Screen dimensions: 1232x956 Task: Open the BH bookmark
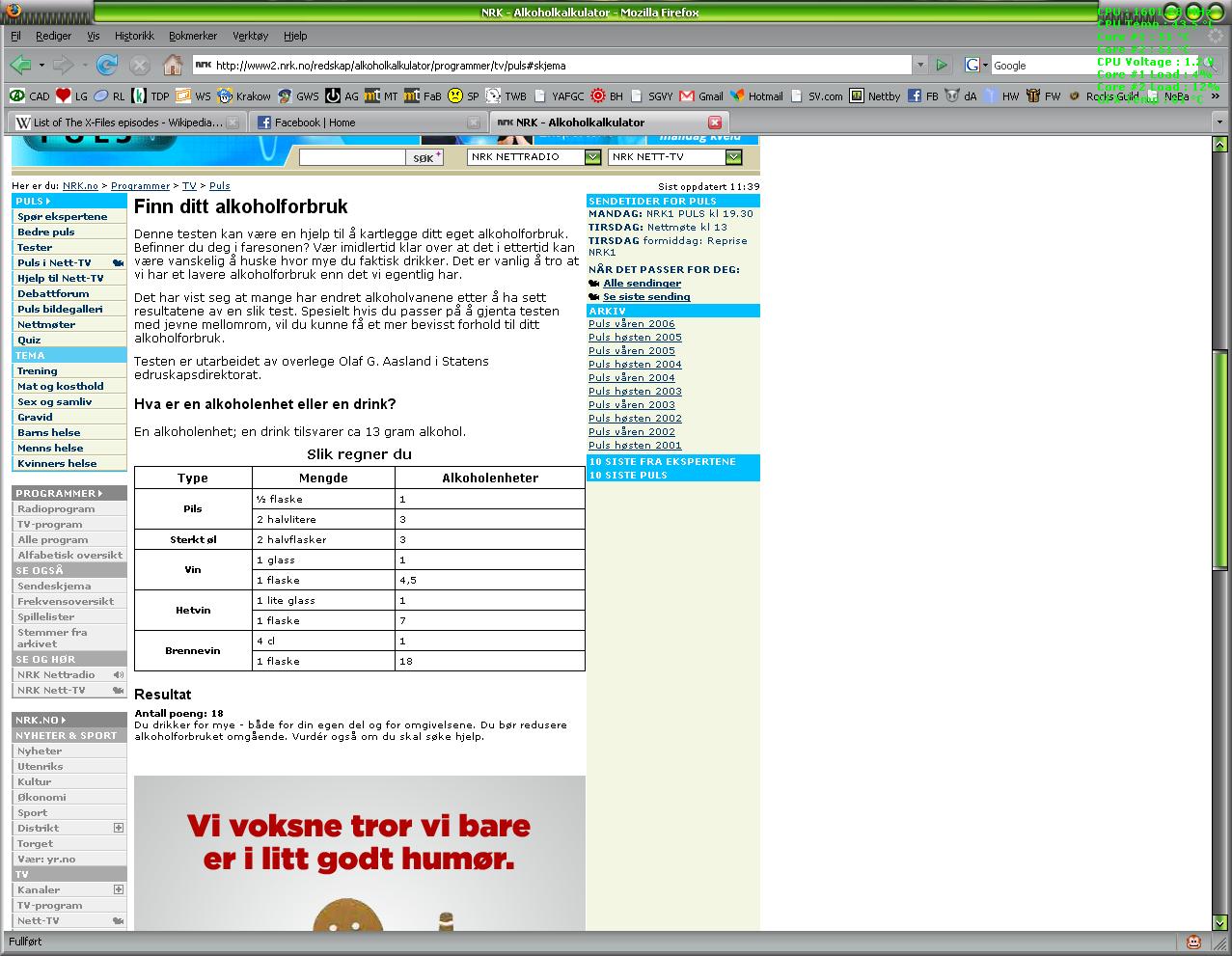coord(607,96)
